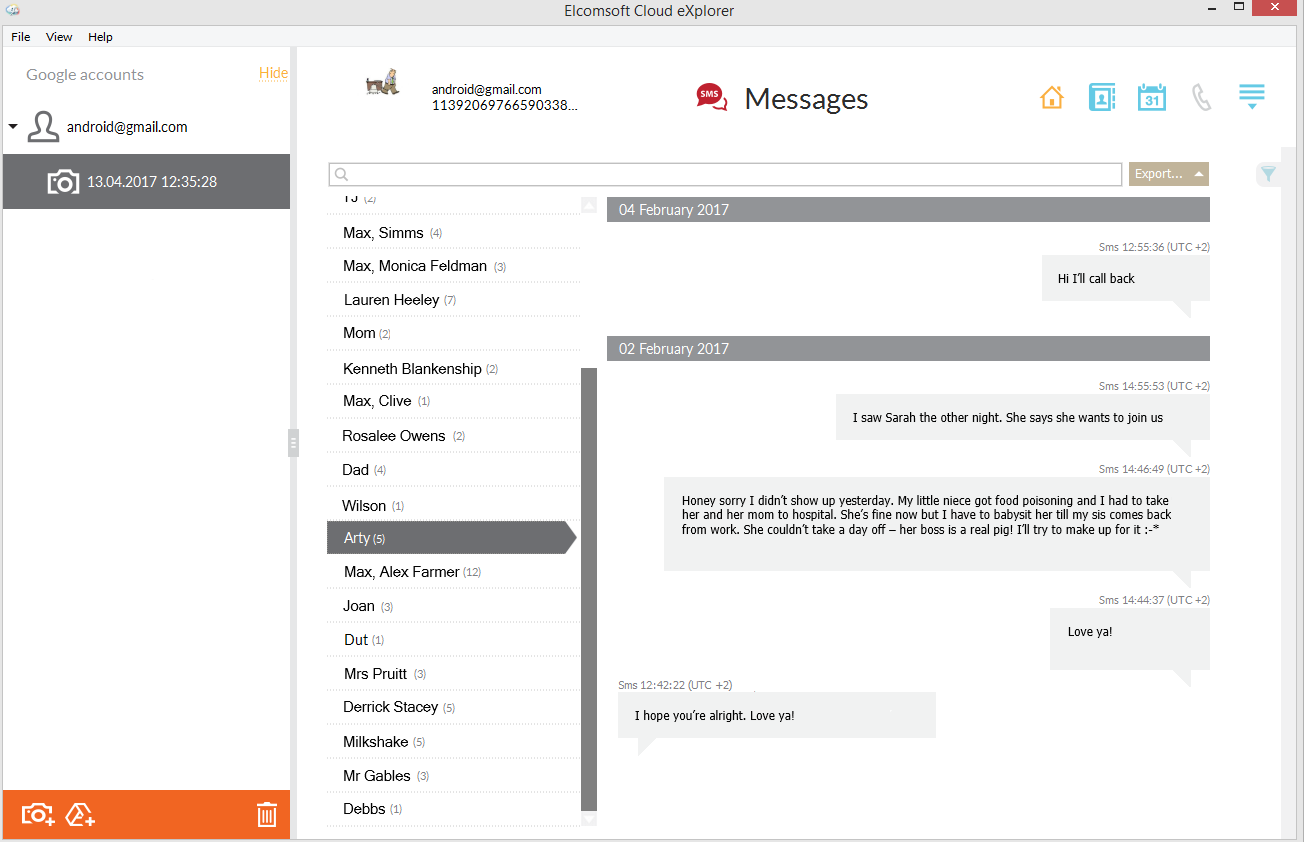The height and width of the screenshot is (842, 1304).
Task: Open the View menu
Action: [59, 37]
